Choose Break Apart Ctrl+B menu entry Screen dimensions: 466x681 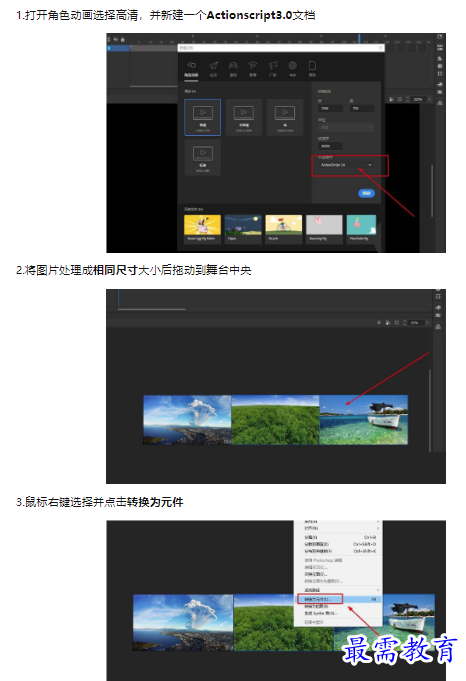[x=338, y=537]
